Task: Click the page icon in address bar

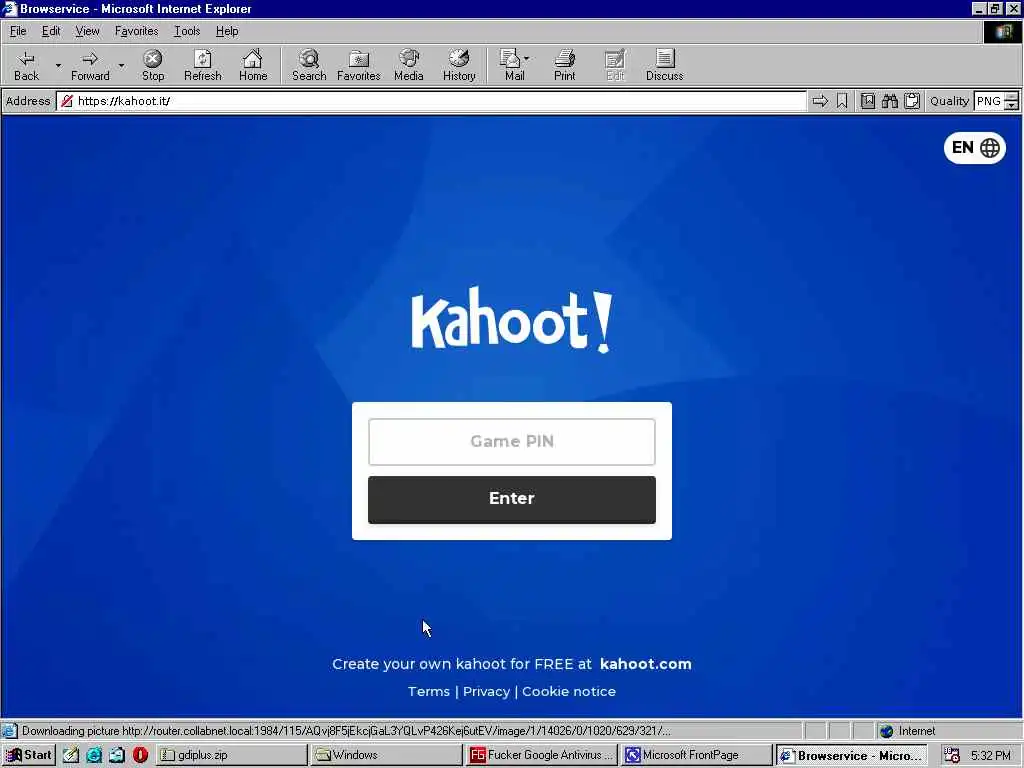Action: pos(67,101)
